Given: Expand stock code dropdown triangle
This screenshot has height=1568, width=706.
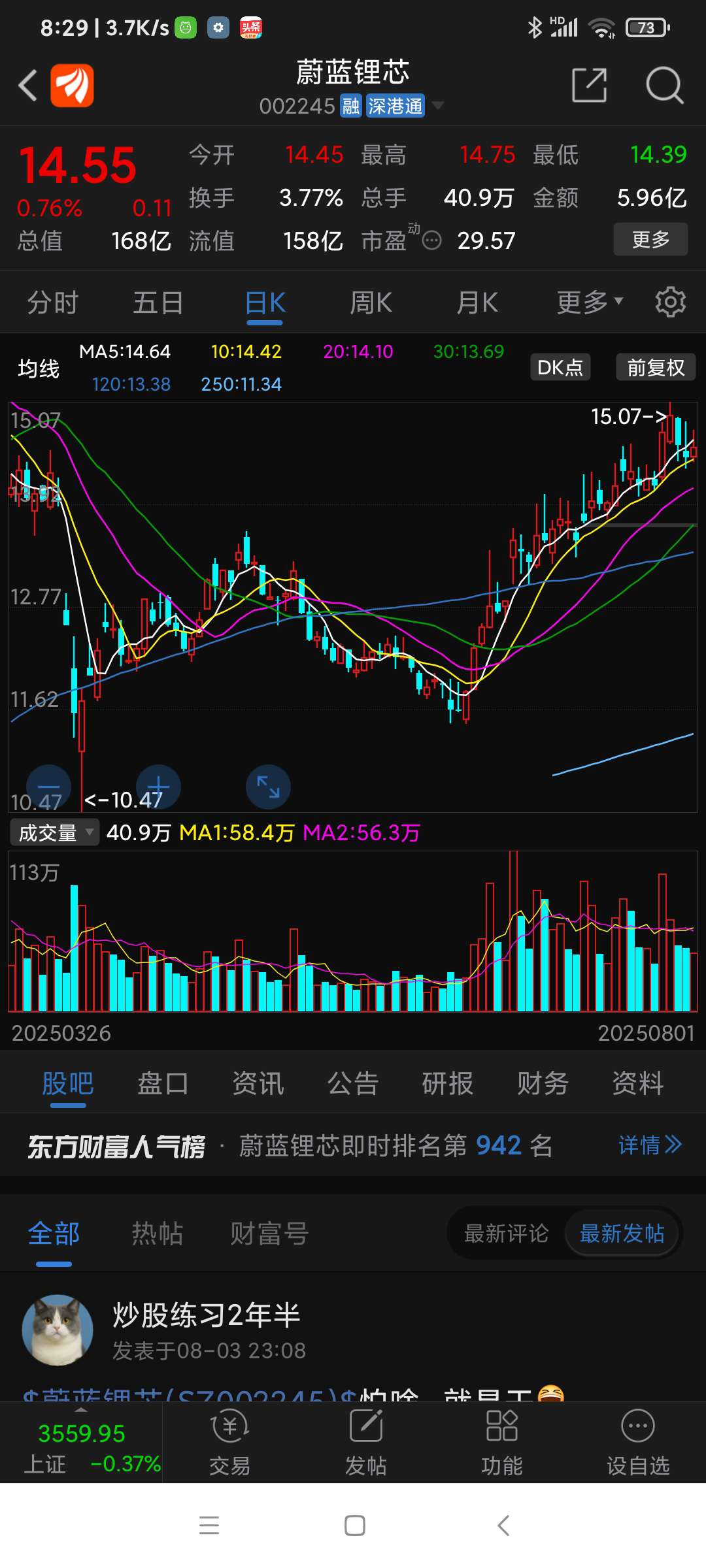Looking at the screenshot, I should tap(437, 105).
